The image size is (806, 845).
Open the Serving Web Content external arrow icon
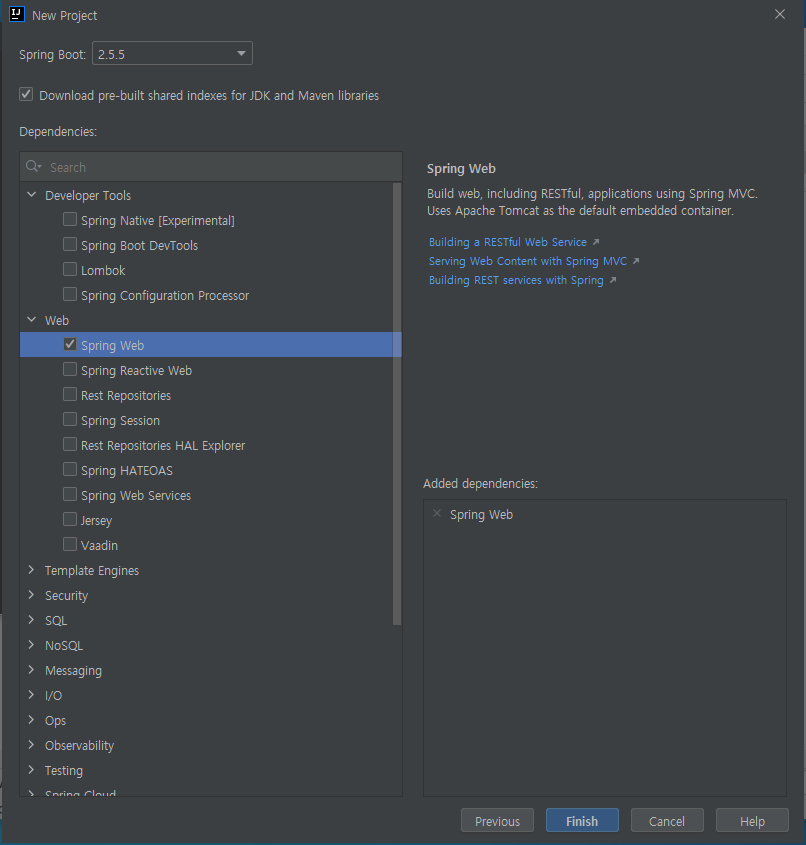636,261
